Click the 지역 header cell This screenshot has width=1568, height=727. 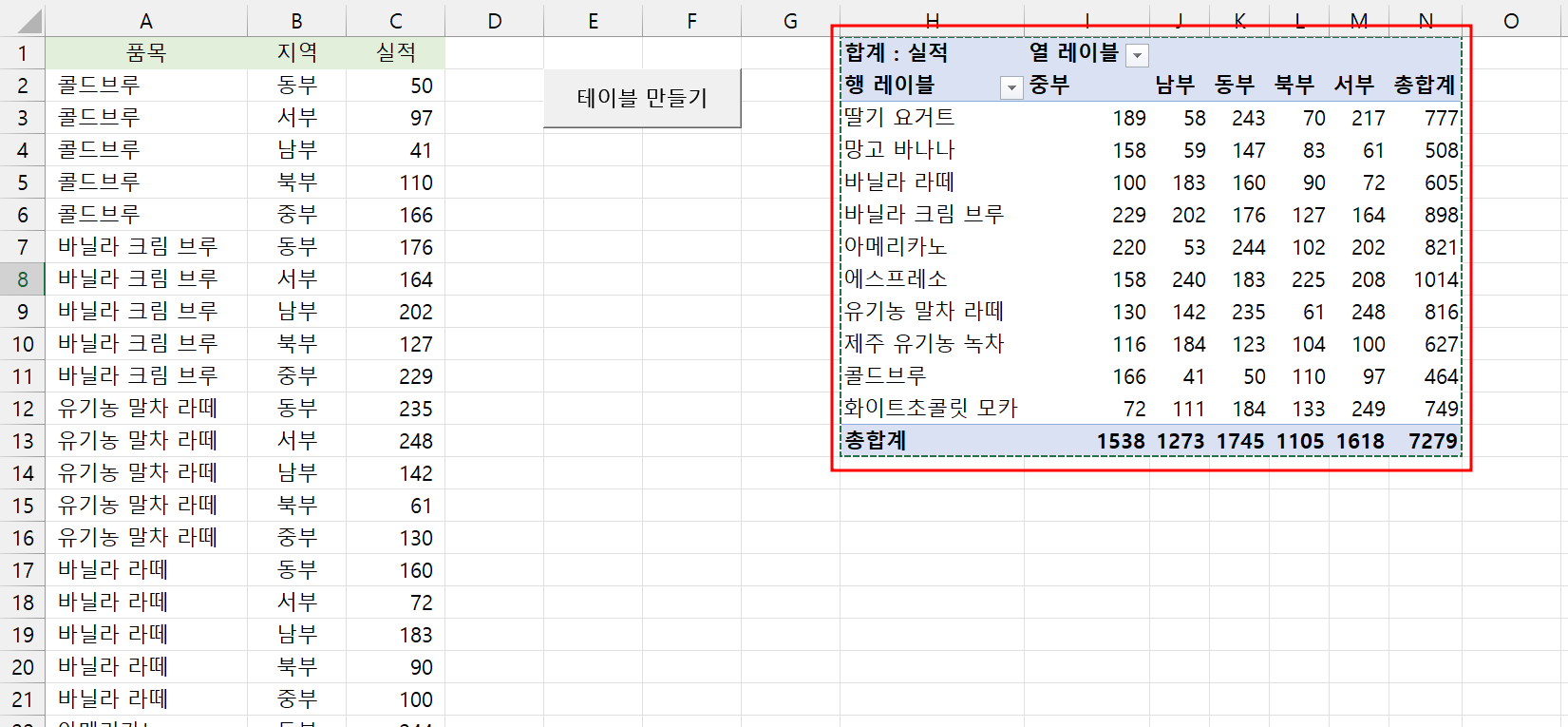click(x=296, y=53)
